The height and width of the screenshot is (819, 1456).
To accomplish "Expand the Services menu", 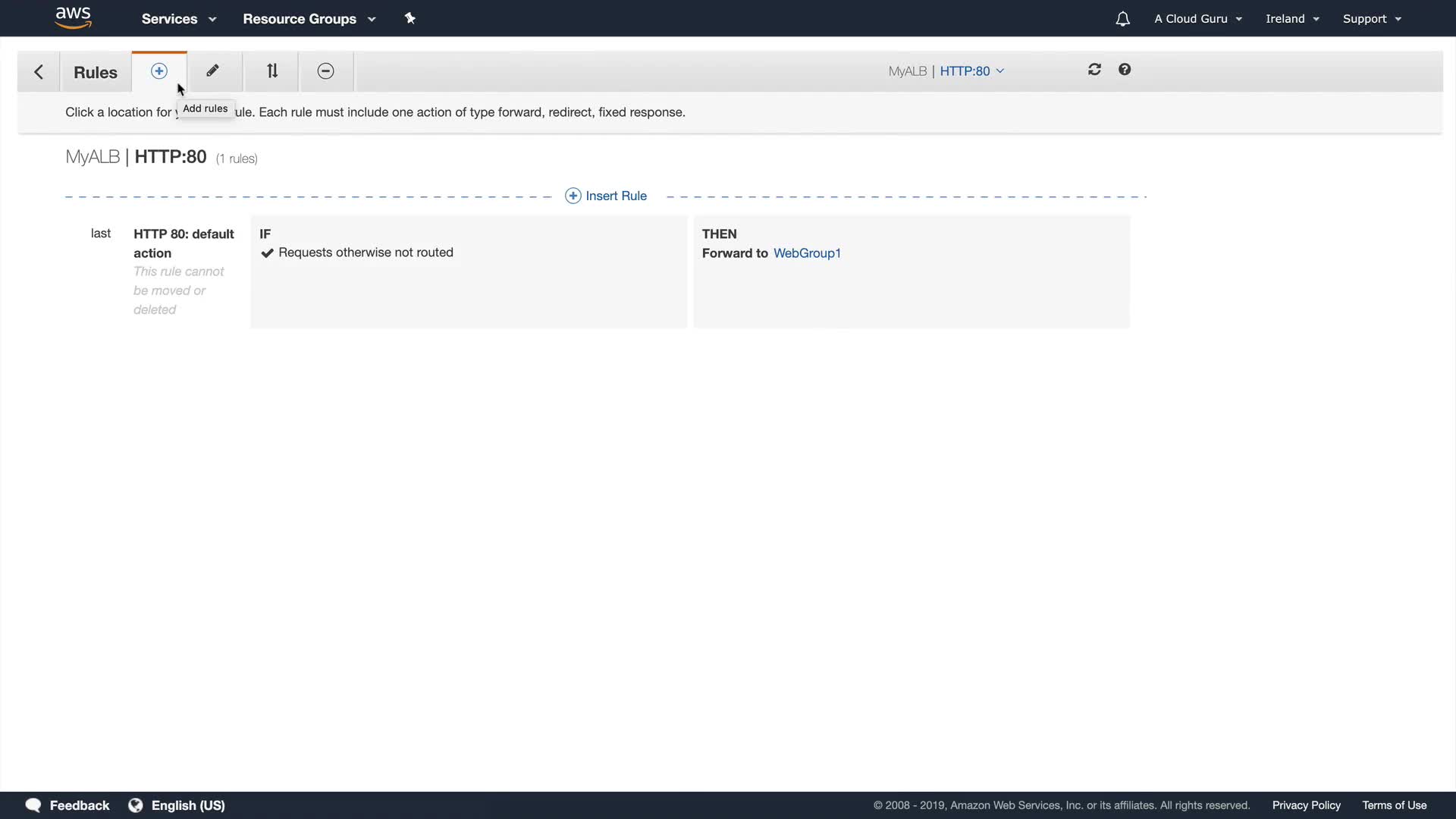I will coord(178,19).
